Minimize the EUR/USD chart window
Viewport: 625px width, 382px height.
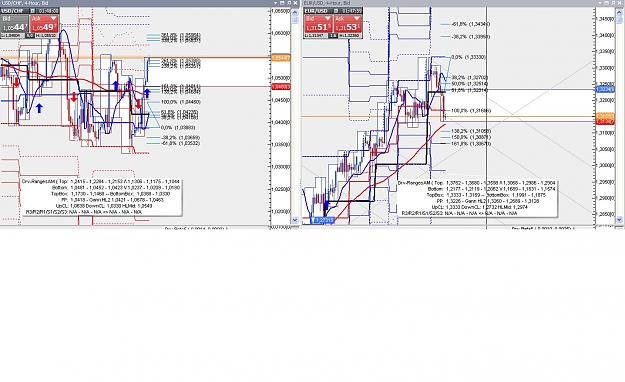[x=607, y=3]
